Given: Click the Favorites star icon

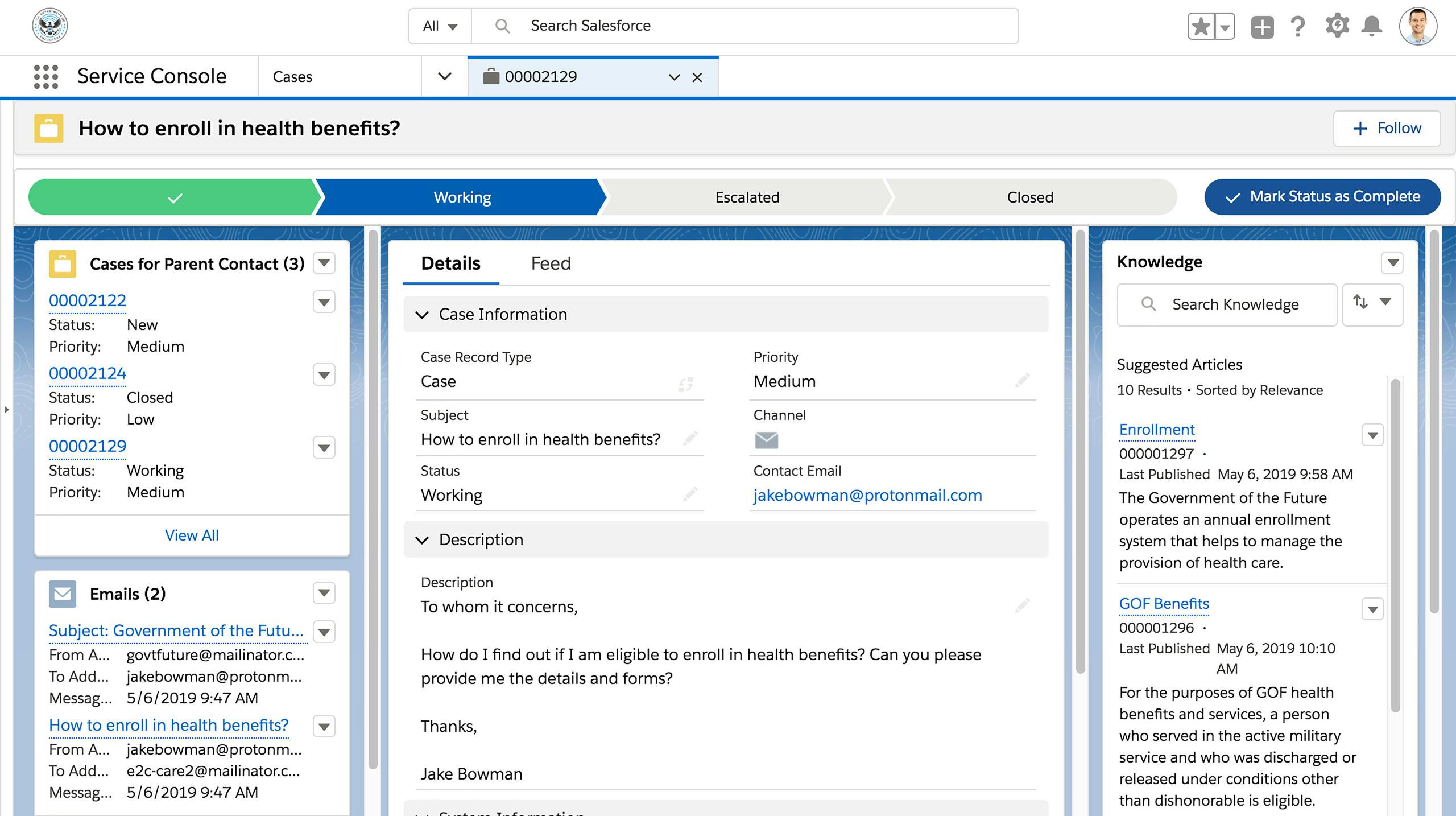Looking at the screenshot, I should 1201,27.
